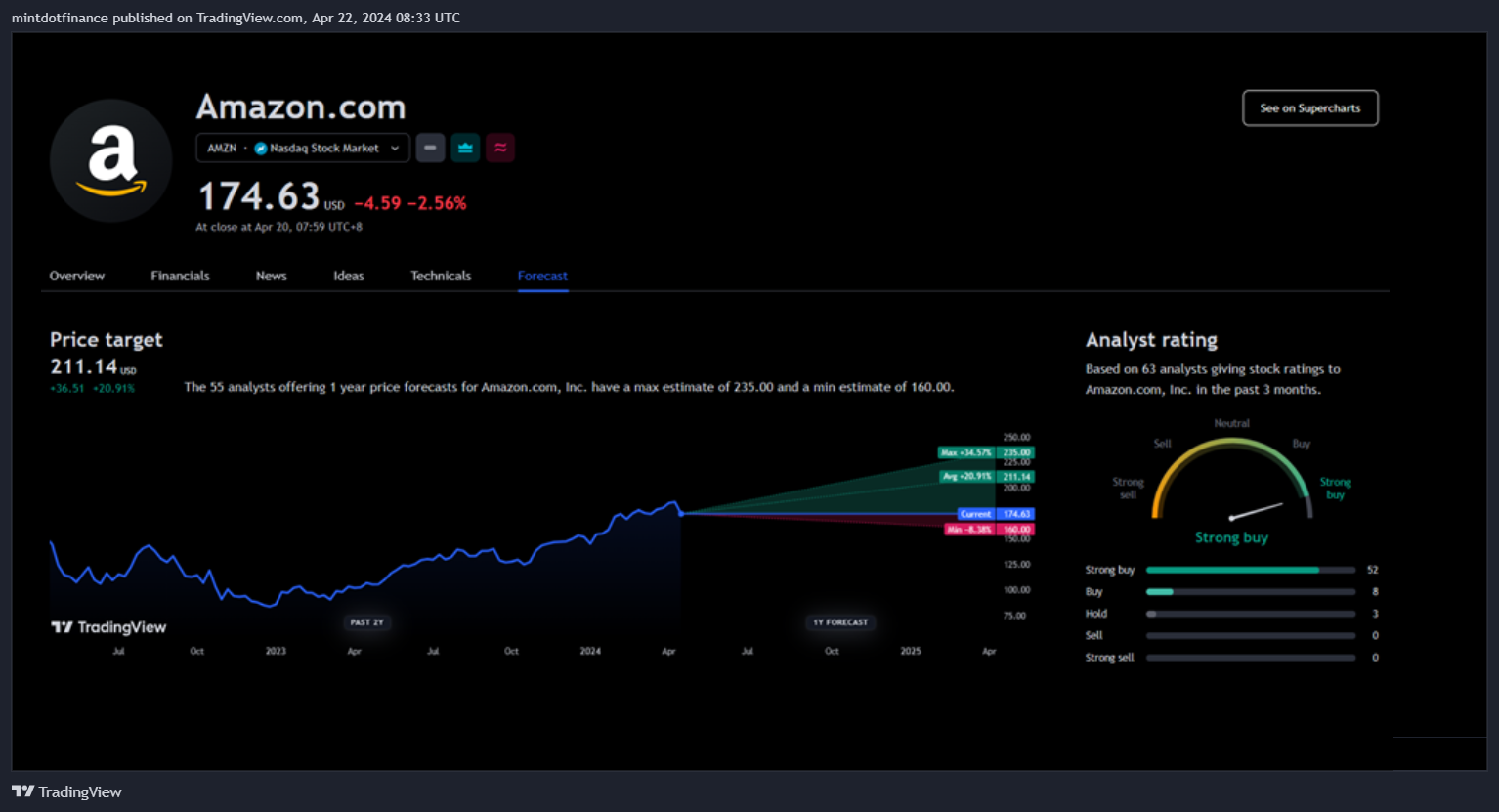Click the 'At close at Apr 20' timestamp

click(278, 227)
